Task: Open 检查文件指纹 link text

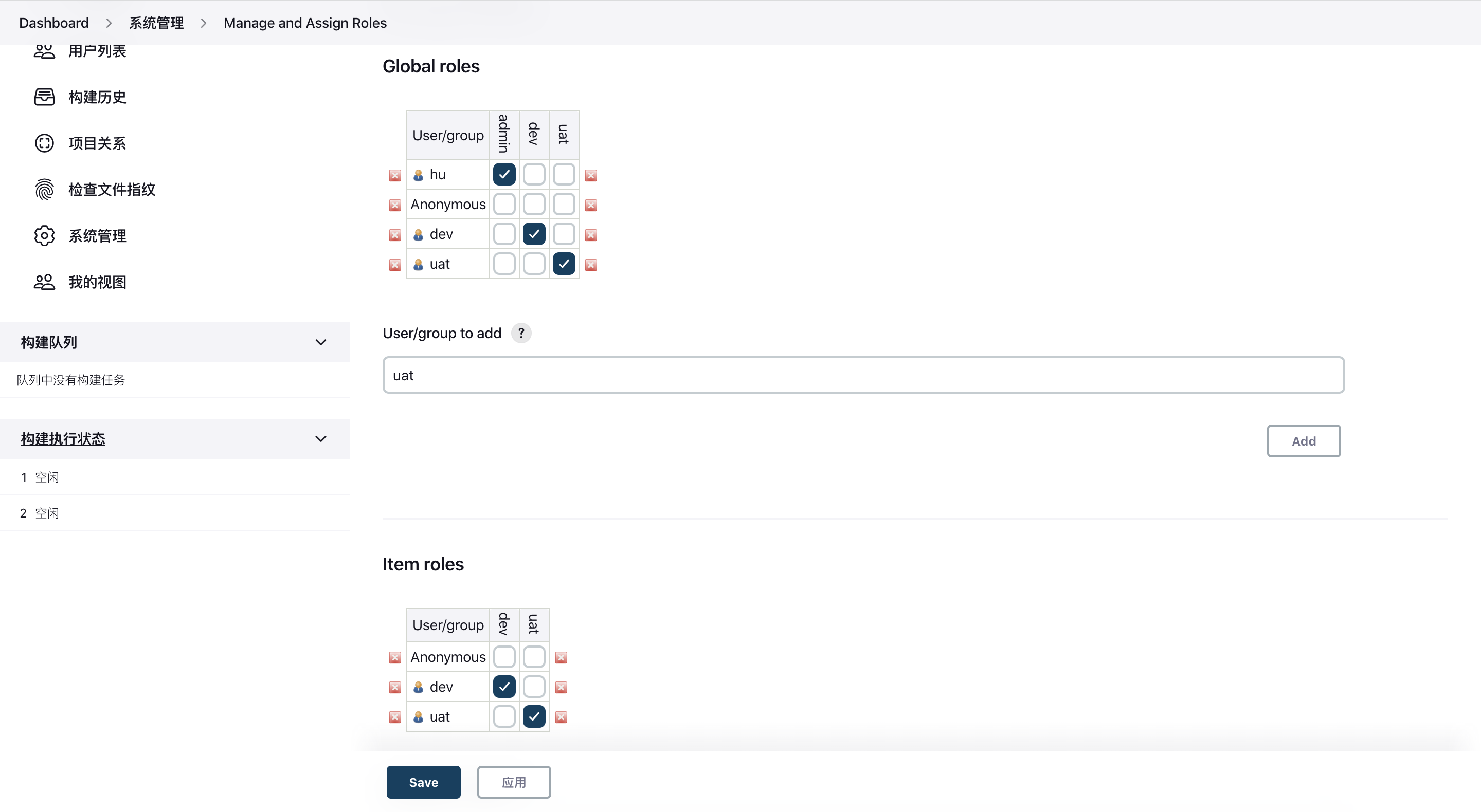Action: (x=112, y=190)
